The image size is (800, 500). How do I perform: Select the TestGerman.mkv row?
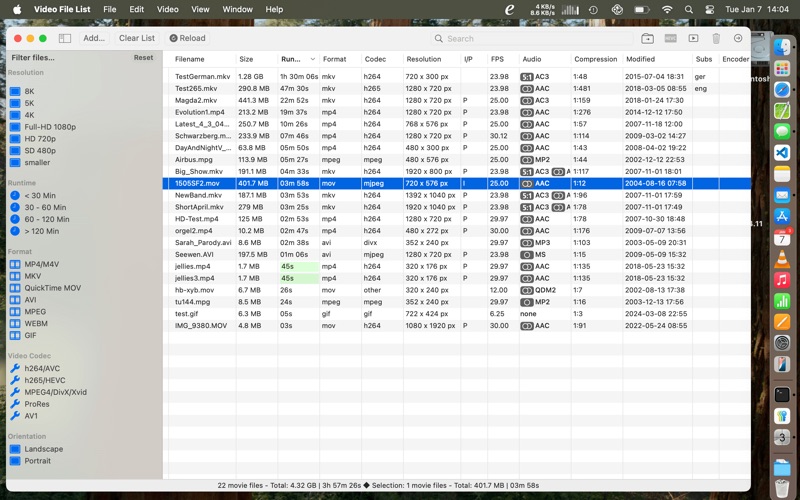tap(457, 77)
